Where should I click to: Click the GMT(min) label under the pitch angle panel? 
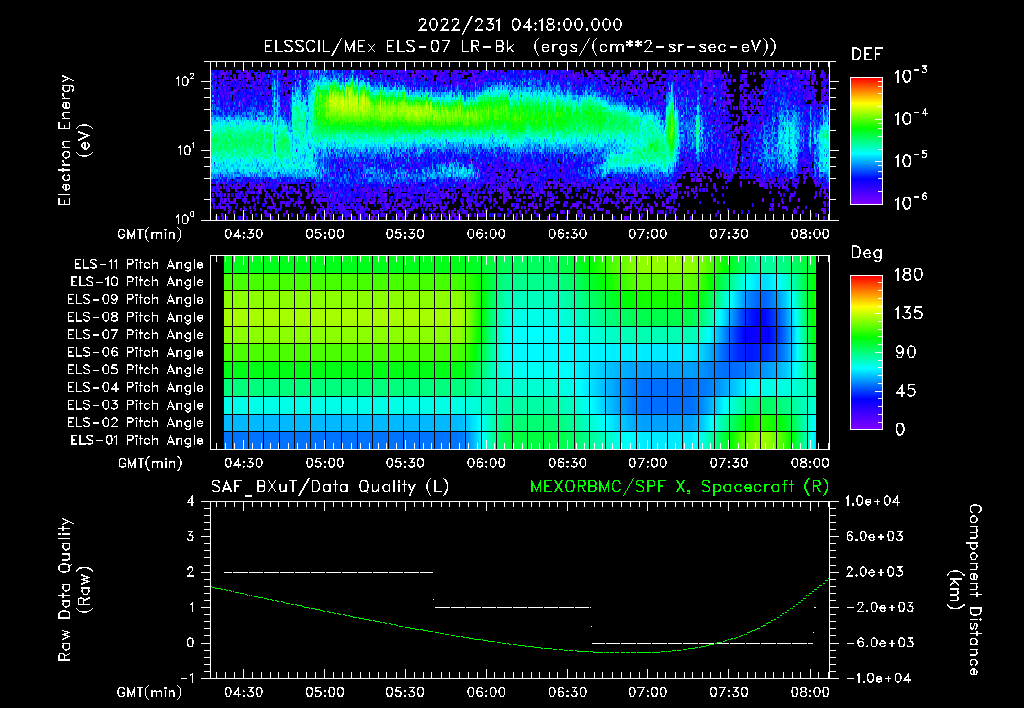[150, 464]
